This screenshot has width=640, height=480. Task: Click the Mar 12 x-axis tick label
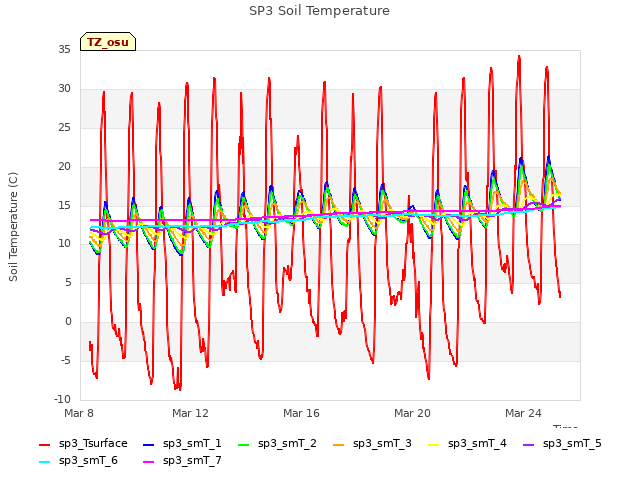190,413
